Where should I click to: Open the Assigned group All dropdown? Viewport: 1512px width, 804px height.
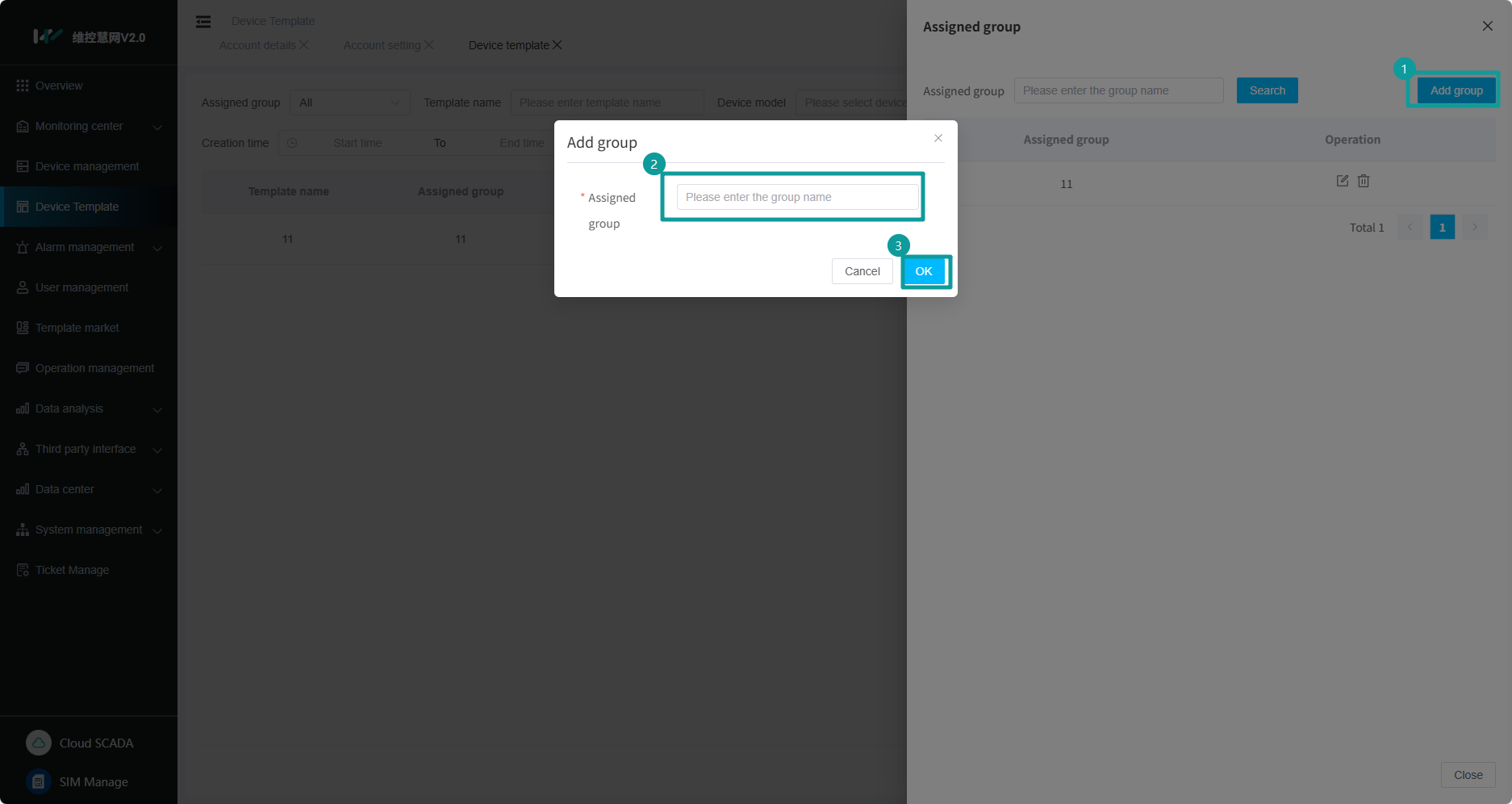349,103
